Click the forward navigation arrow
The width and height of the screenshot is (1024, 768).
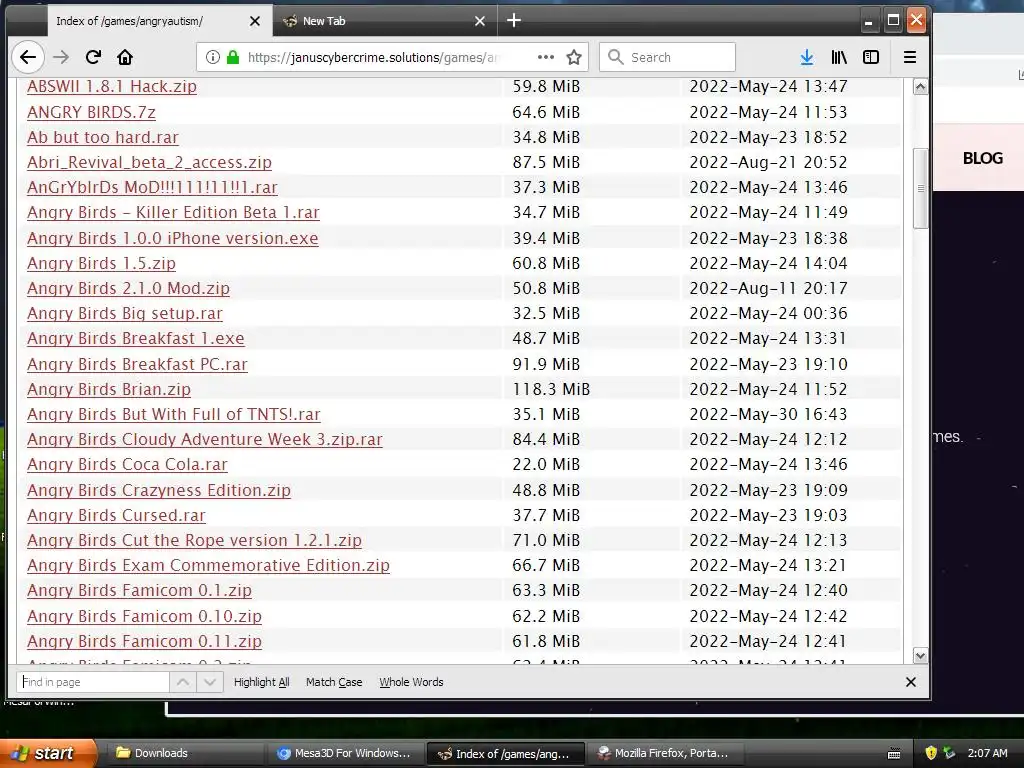61,57
